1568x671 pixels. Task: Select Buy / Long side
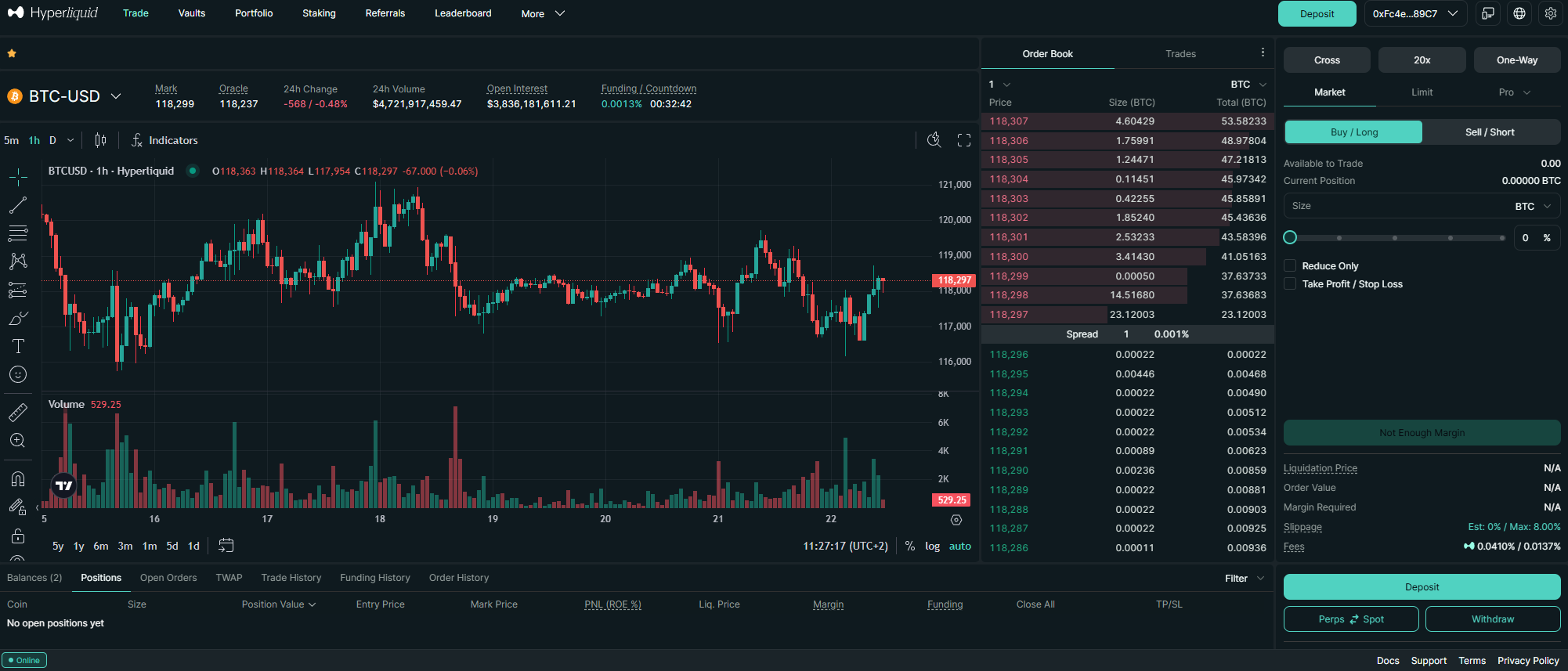point(1353,132)
